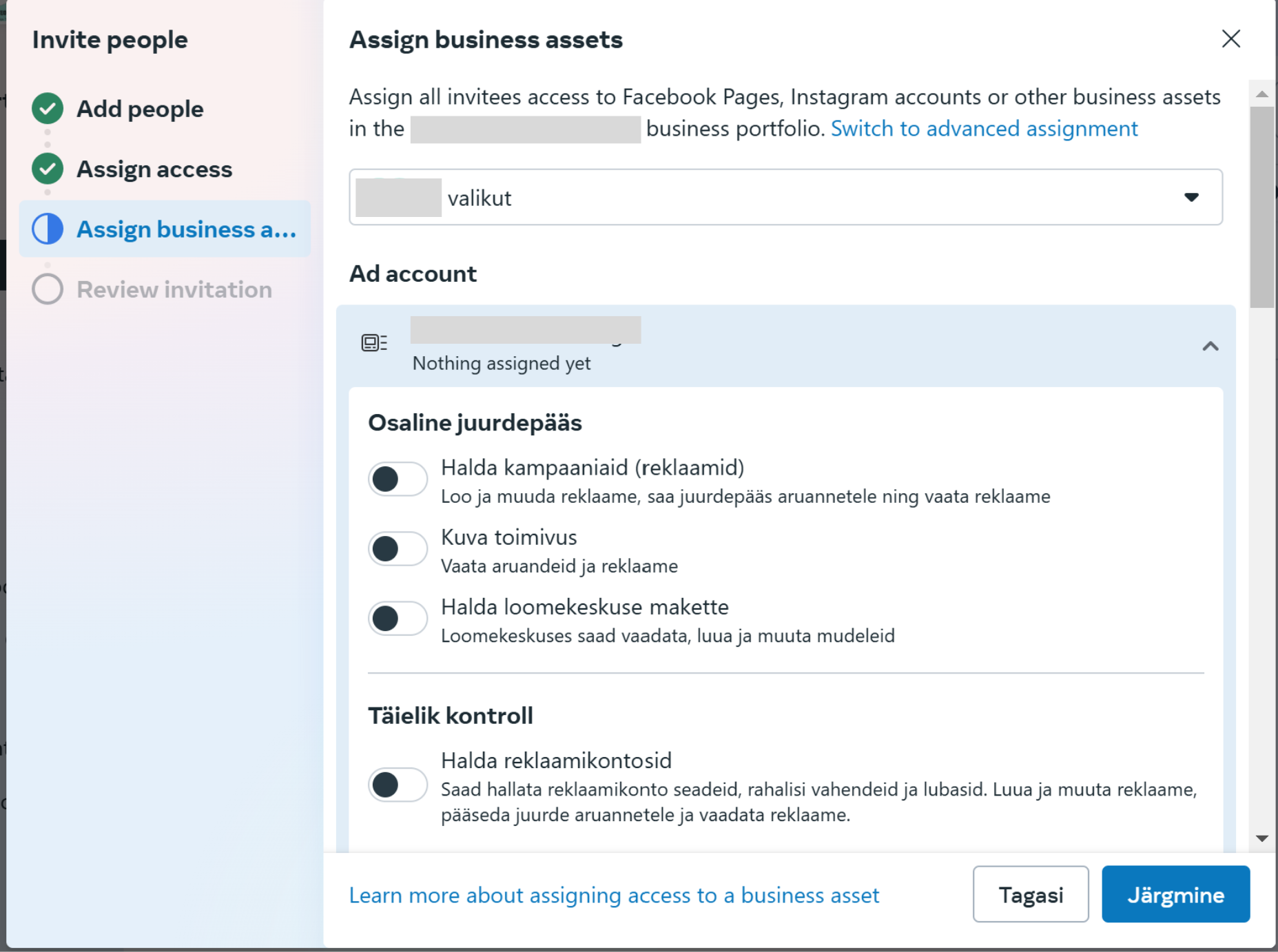The height and width of the screenshot is (952, 1278).
Task: Click the Assign access green checkmark icon
Action: 48,169
